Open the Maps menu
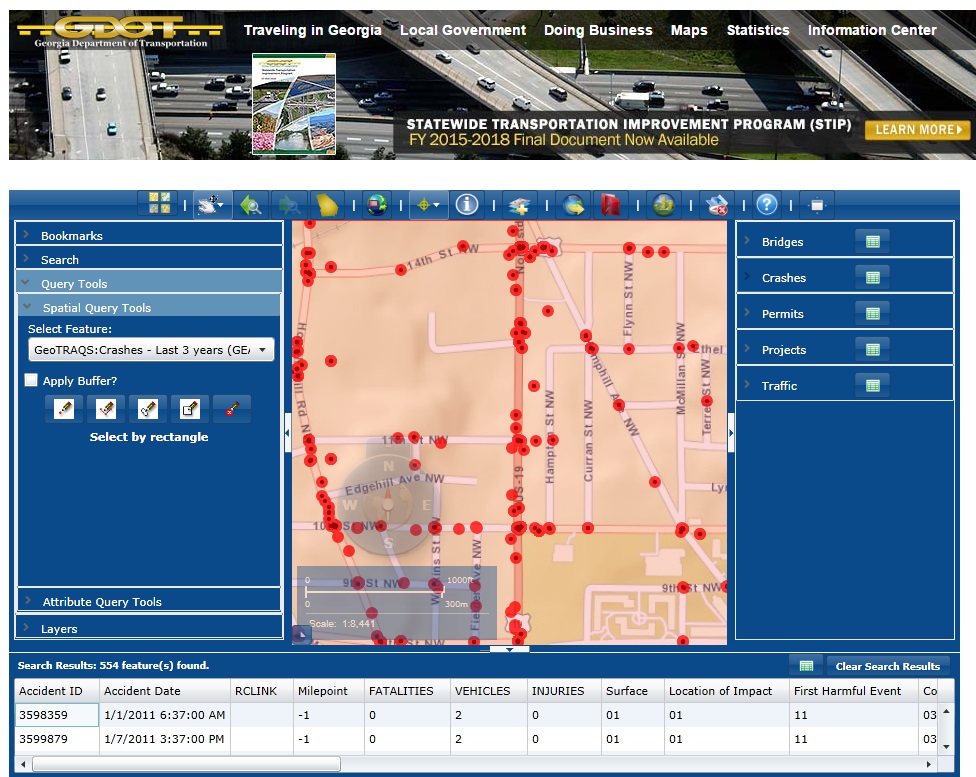The image size is (976, 777). (x=689, y=30)
